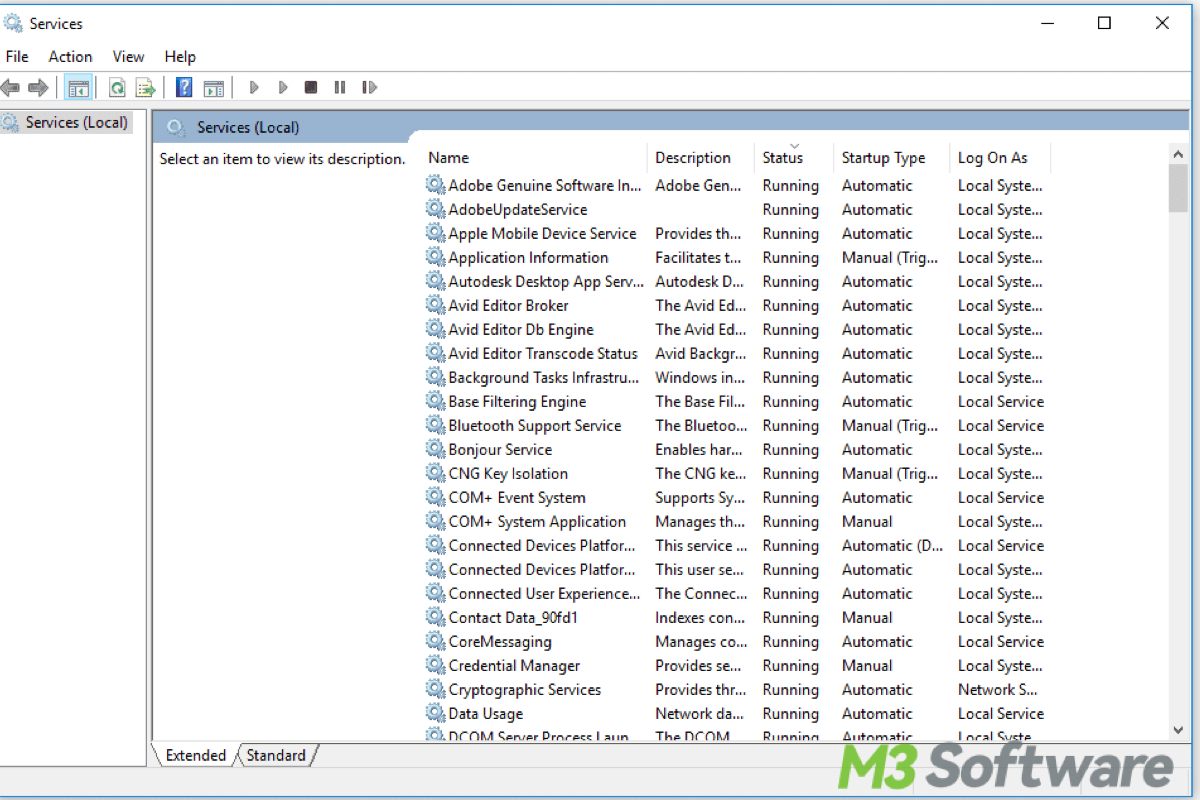The width and height of the screenshot is (1200, 800).
Task: Open the View menu
Action: pyautogui.click(x=128, y=57)
